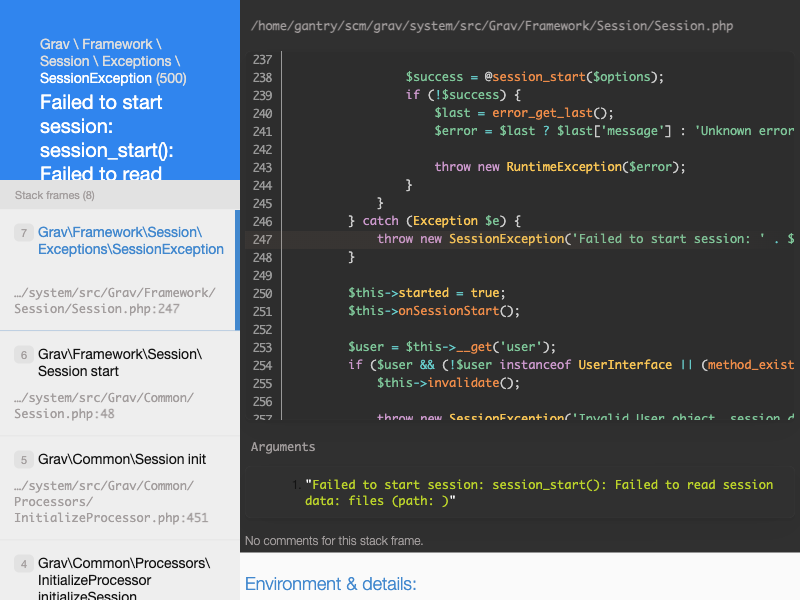Click the session_start($options) code line
The height and width of the screenshot is (600, 800).
click(x=534, y=77)
